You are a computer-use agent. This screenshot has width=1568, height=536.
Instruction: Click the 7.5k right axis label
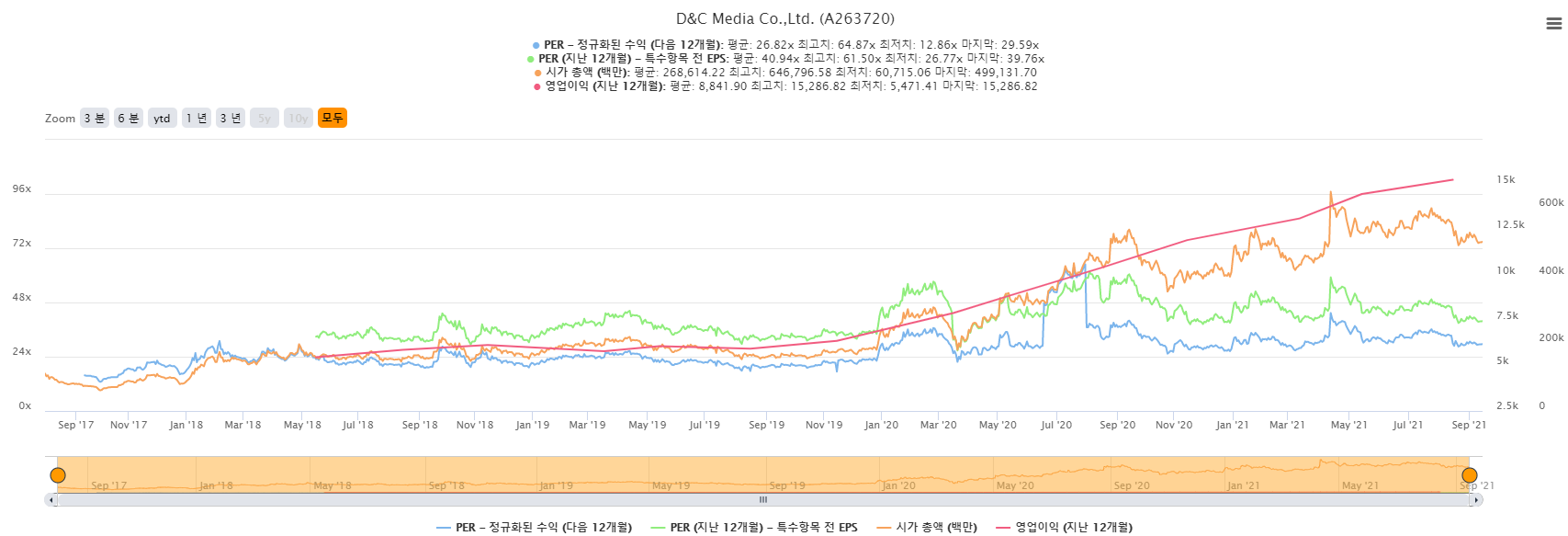(x=1507, y=315)
